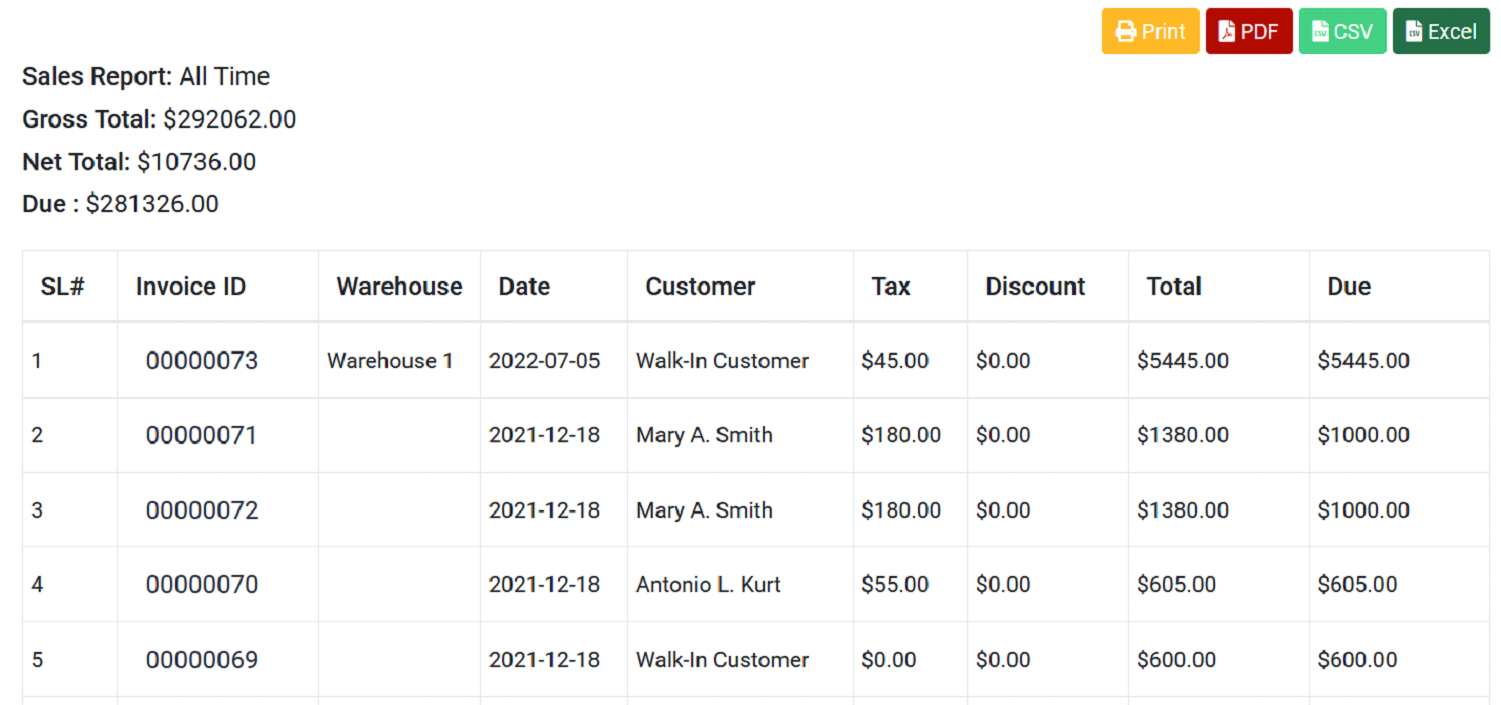Sort by the Invoice ID column header
Viewport: 1501px width, 705px height.
tap(191, 287)
